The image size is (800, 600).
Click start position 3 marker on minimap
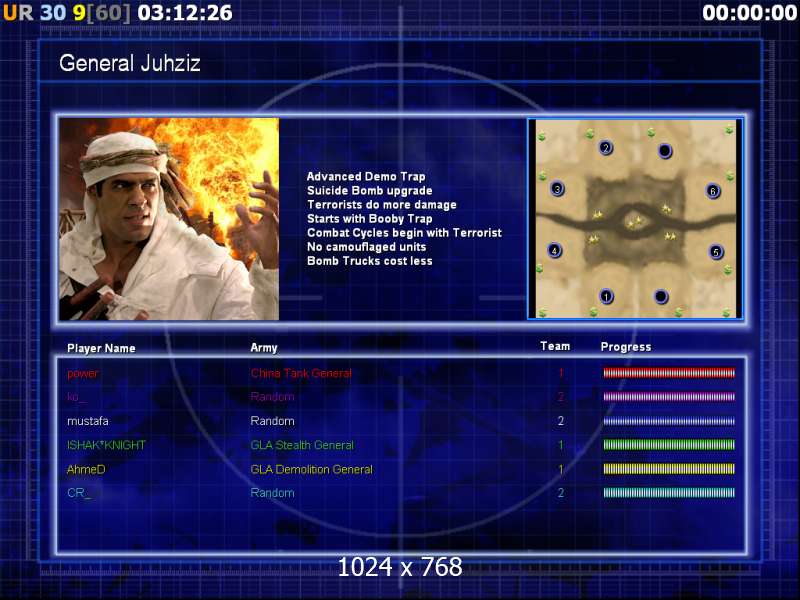click(557, 189)
